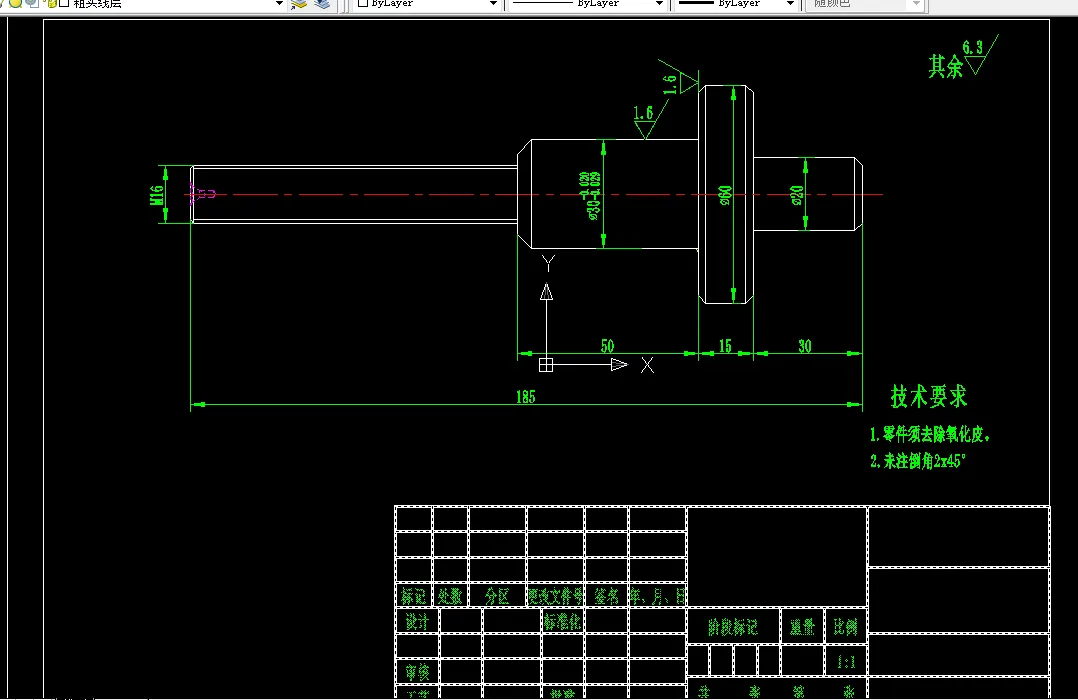Click the 6.3 roughness symbol beside 其余

980,55
